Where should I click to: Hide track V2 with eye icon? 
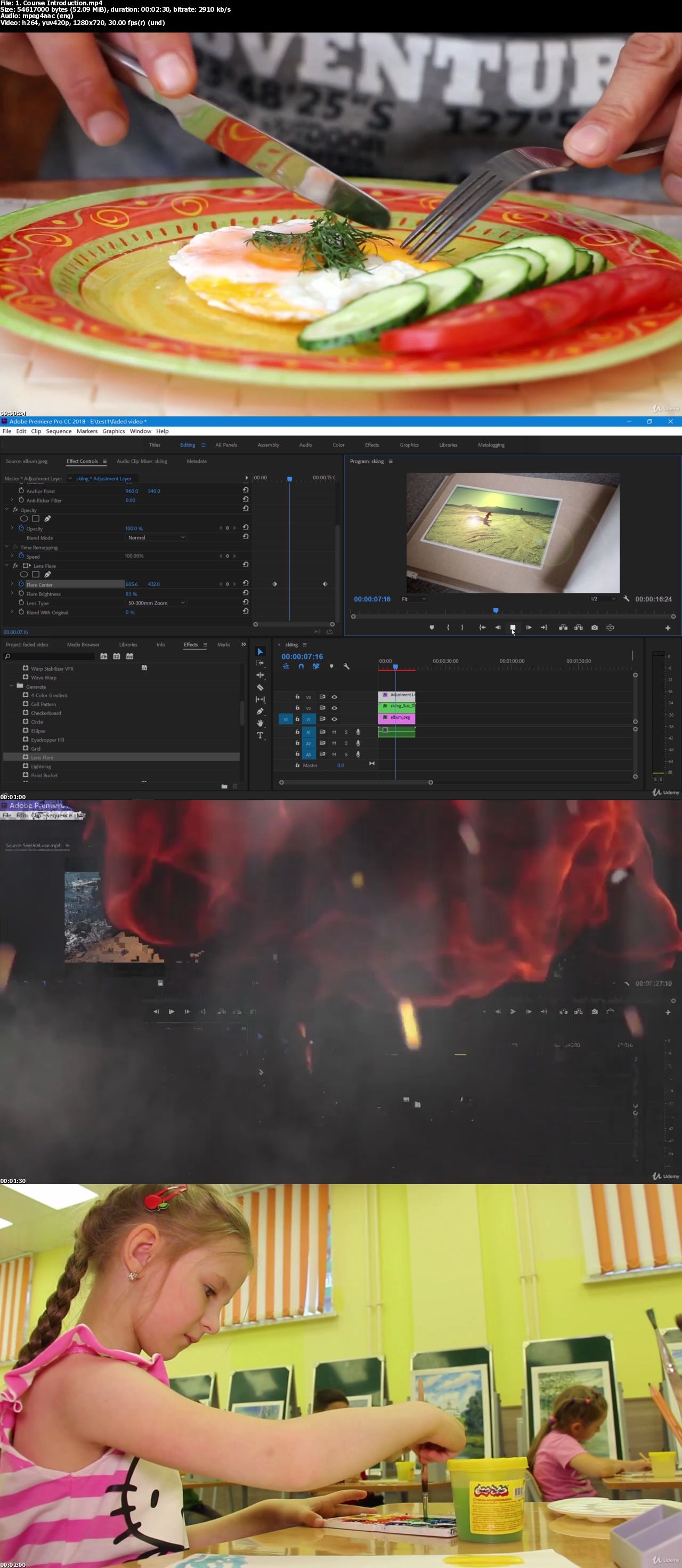(334, 708)
